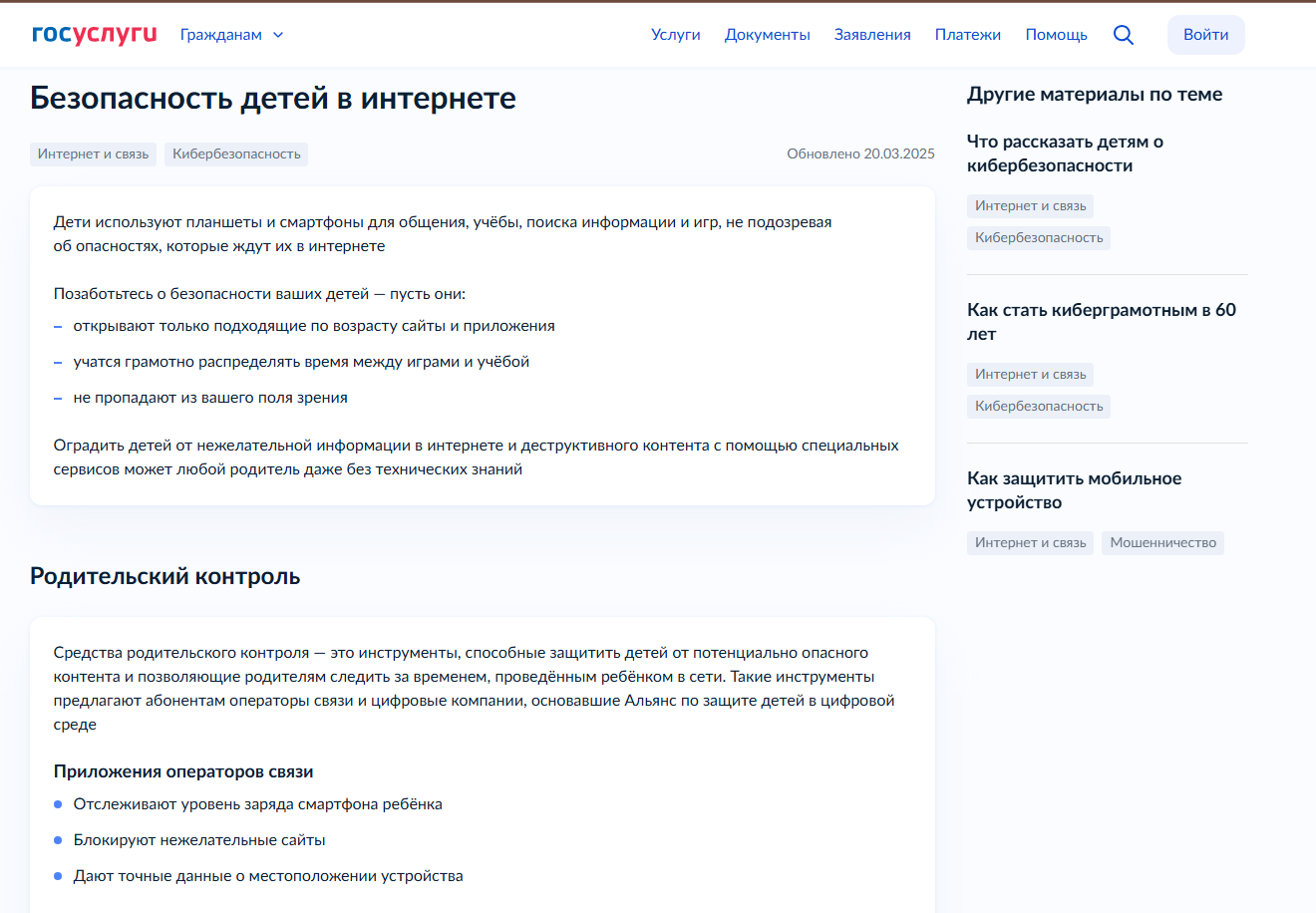
Task: Click Интернет и связь tag beside Мошенничество
Action: tap(1030, 543)
